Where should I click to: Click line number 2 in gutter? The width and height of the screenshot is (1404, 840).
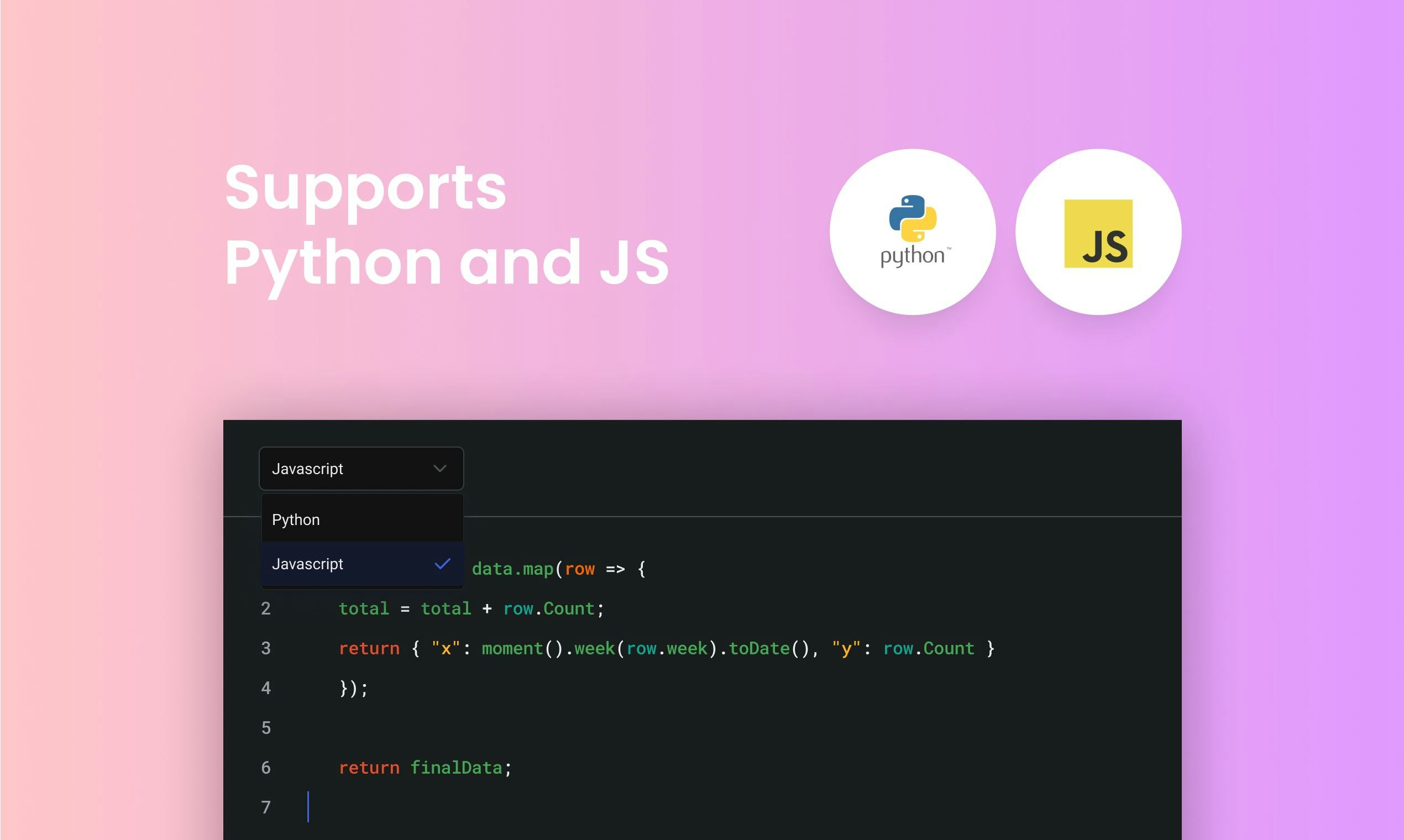[x=265, y=608]
